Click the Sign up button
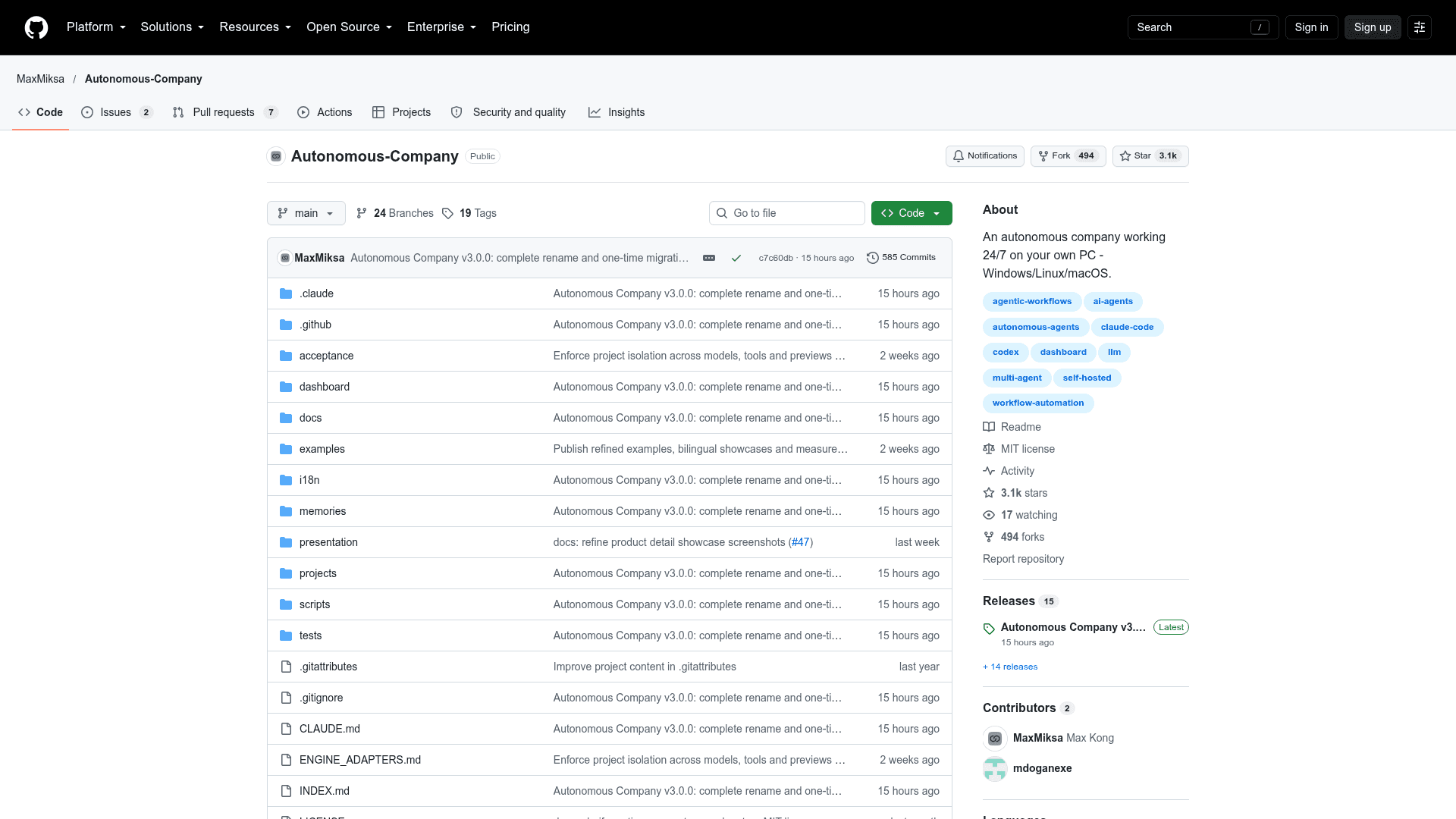1456x819 pixels. (x=1373, y=27)
